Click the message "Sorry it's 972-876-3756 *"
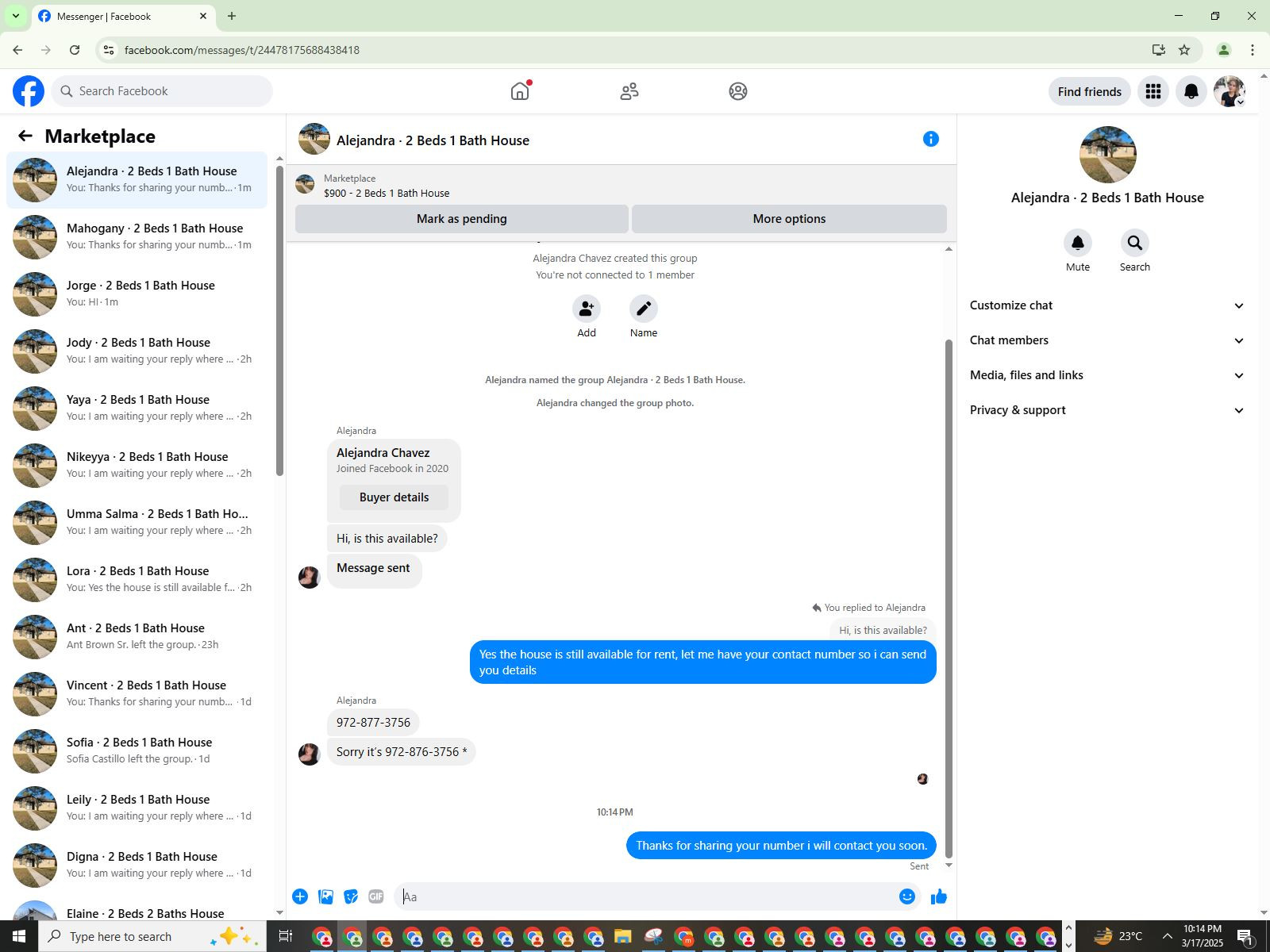This screenshot has width=1270, height=952. click(x=402, y=752)
